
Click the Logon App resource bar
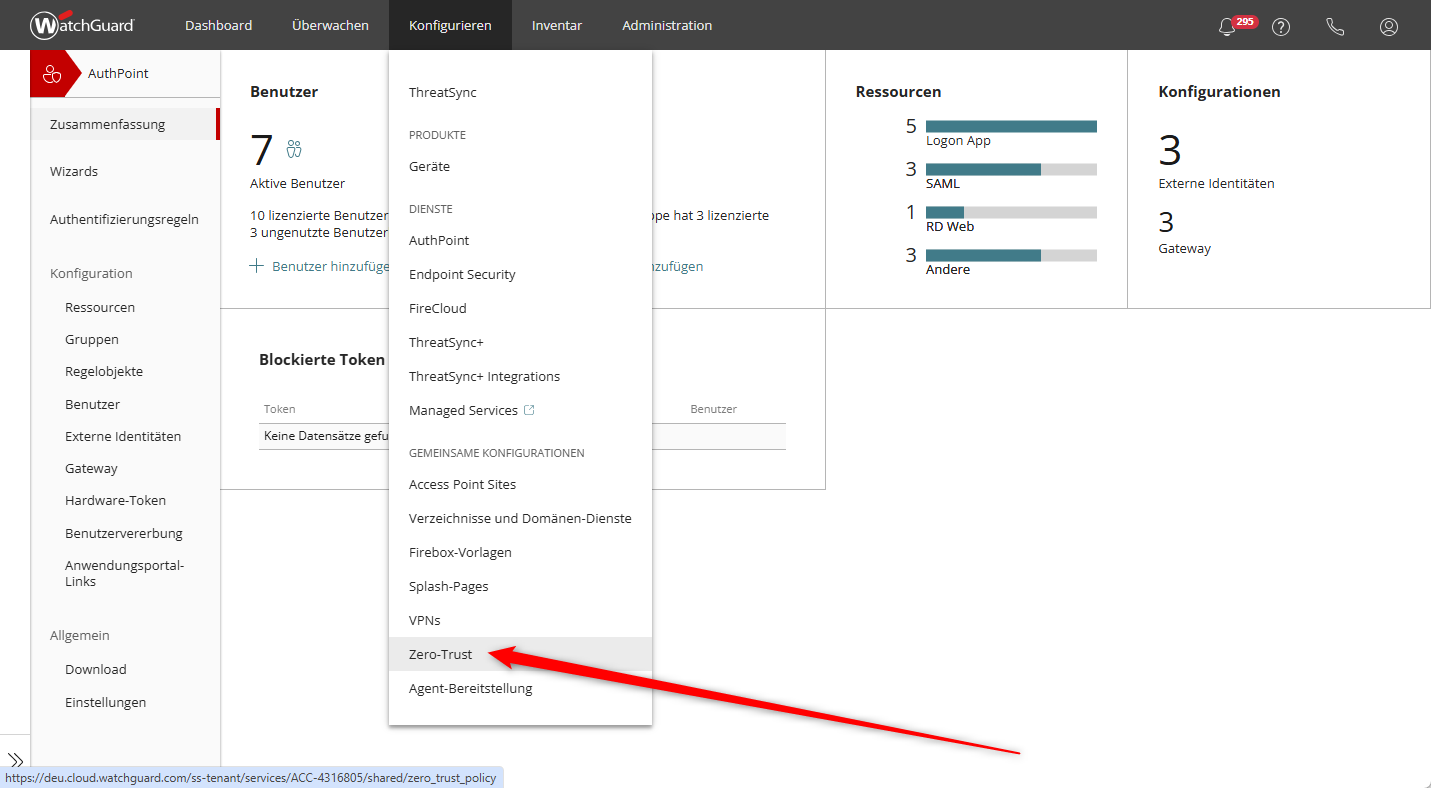click(x=1011, y=126)
